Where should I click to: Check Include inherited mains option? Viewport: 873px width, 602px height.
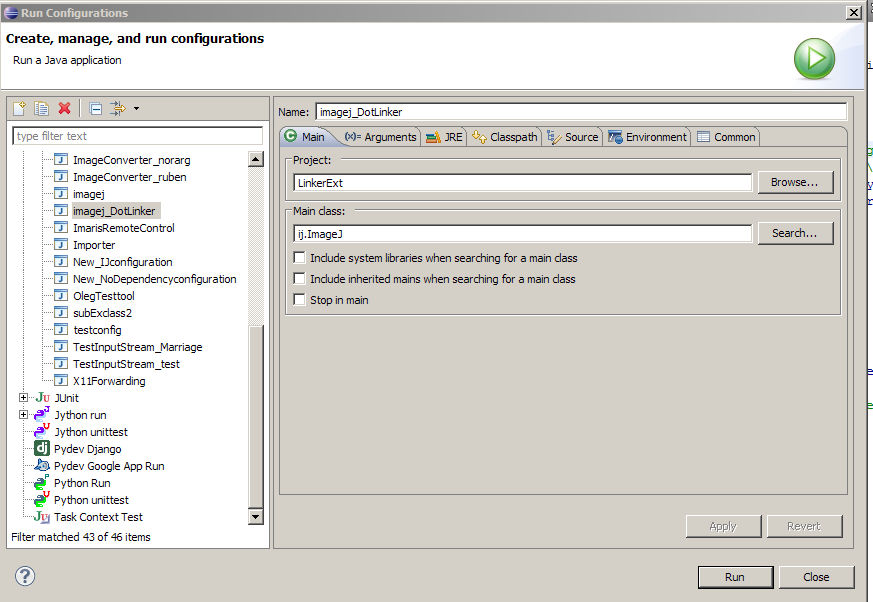click(299, 279)
